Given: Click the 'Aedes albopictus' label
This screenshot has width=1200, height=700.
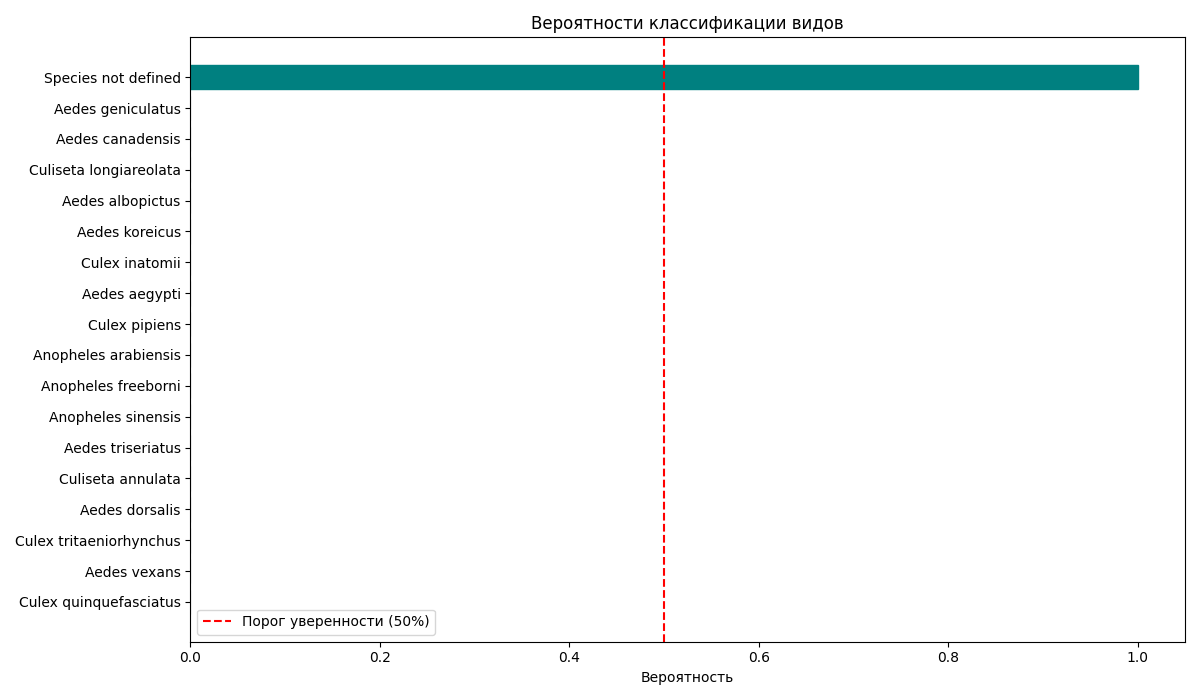Looking at the screenshot, I should [121, 202].
